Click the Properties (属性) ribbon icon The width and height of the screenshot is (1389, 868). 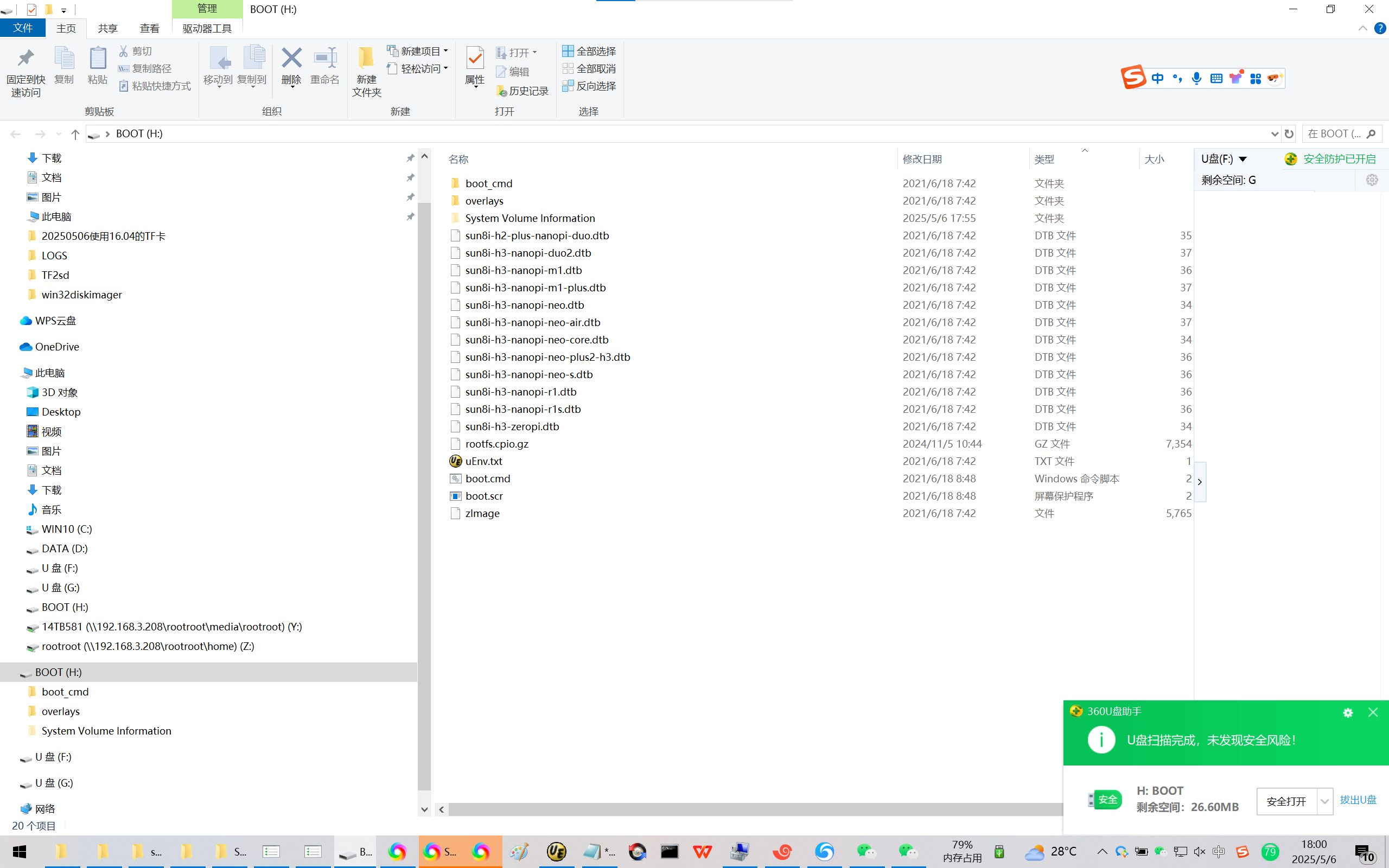coord(475,59)
